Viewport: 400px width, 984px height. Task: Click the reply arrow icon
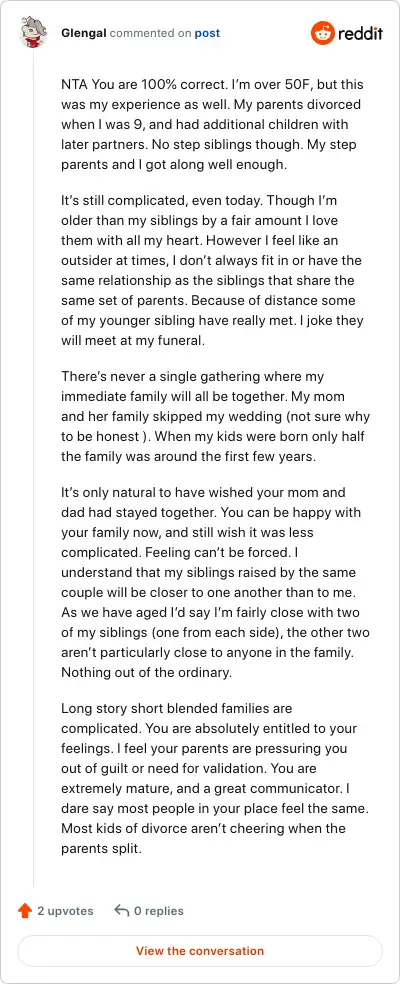[x=121, y=911]
